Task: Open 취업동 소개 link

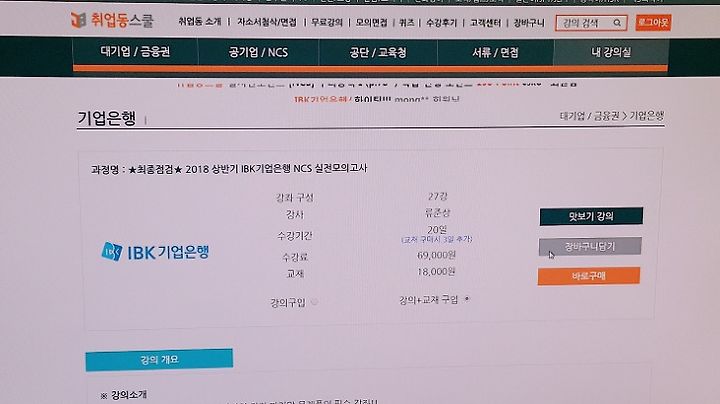Action: click(x=200, y=22)
